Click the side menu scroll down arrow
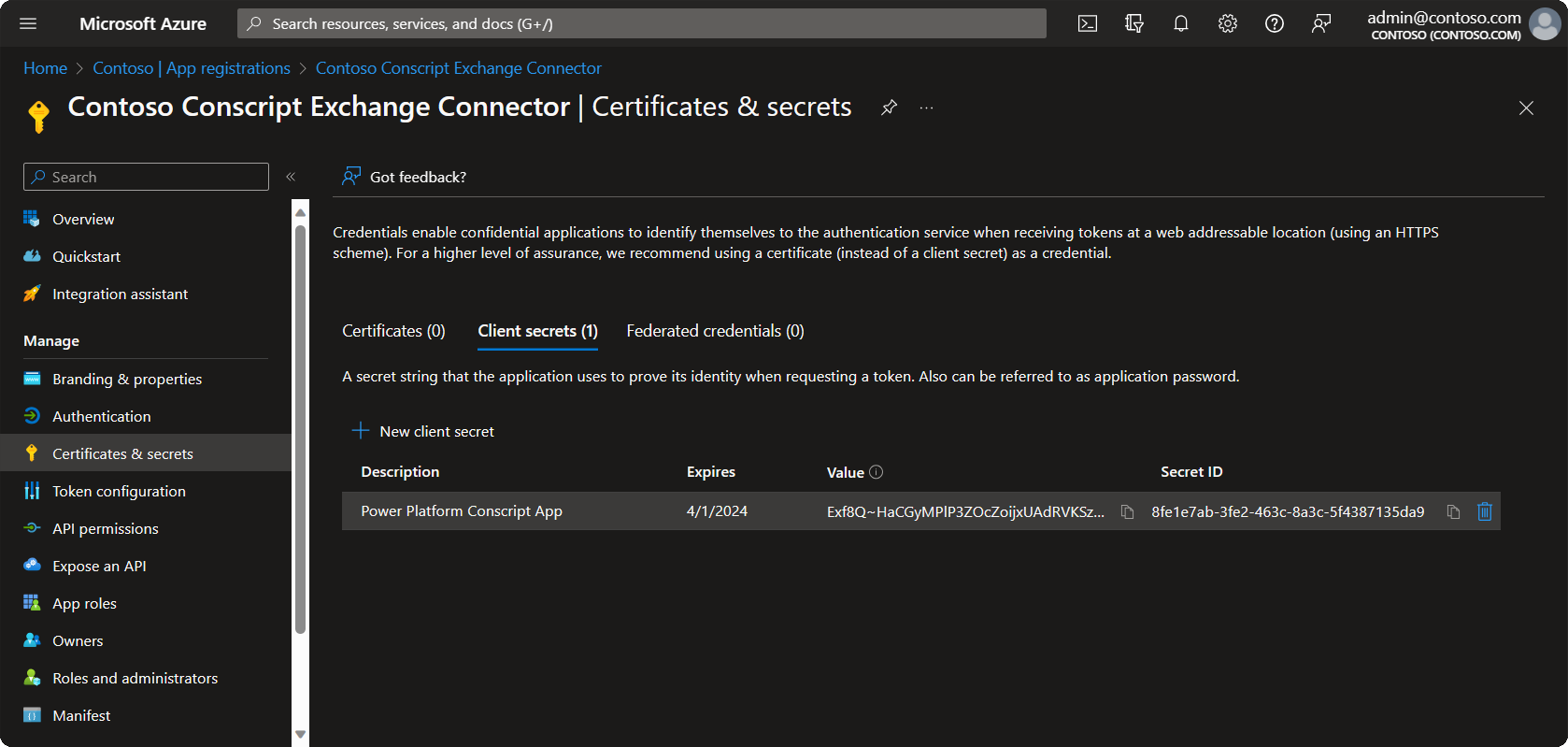The height and width of the screenshot is (747, 1568). pyautogui.click(x=300, y=734)
